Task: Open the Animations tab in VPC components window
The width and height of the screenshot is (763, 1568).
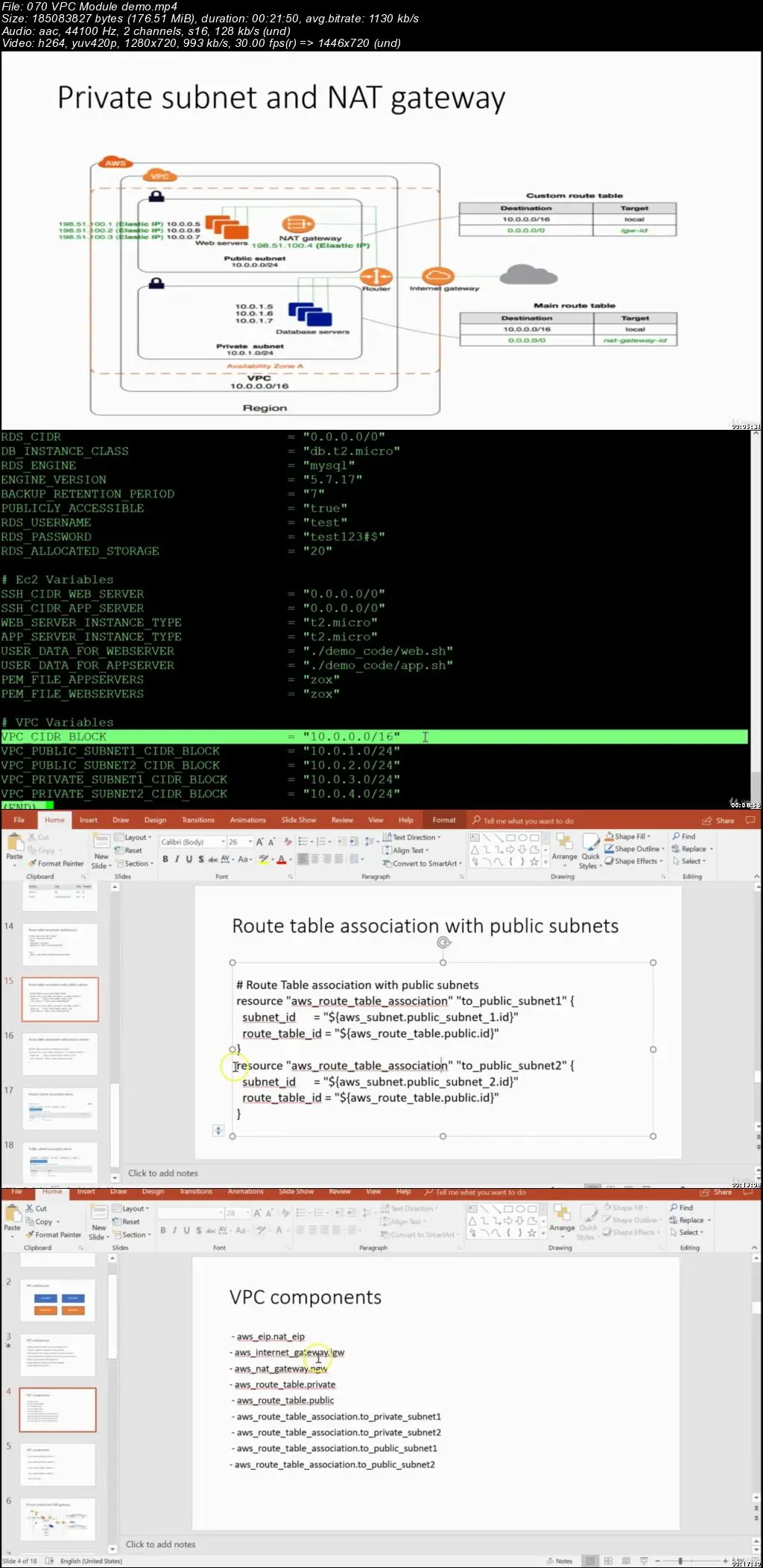Action: (x=246, y=1192)
